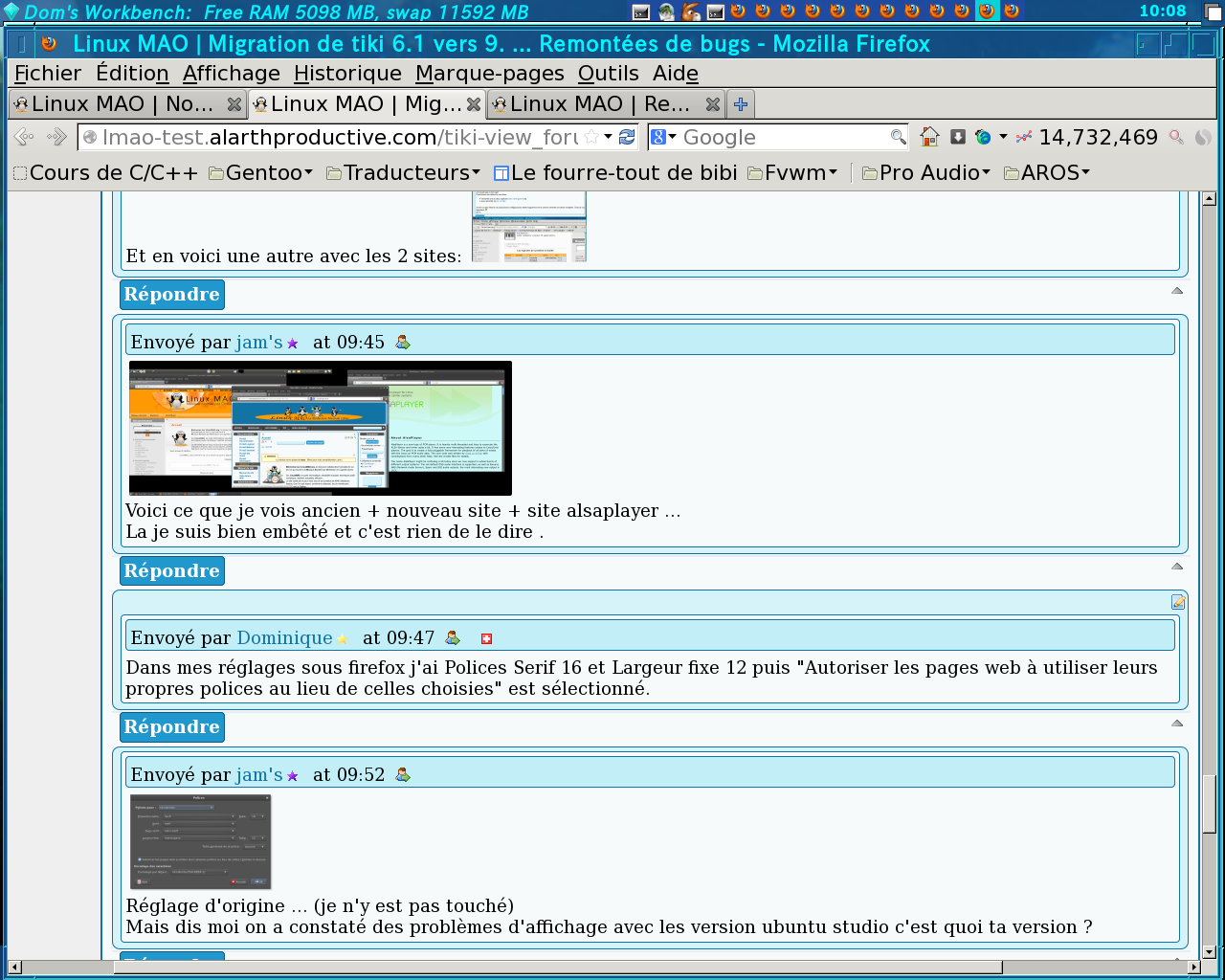Open 'Cours de C/C++' bookmark
1225x980 pixels.
tap(105, 172)
